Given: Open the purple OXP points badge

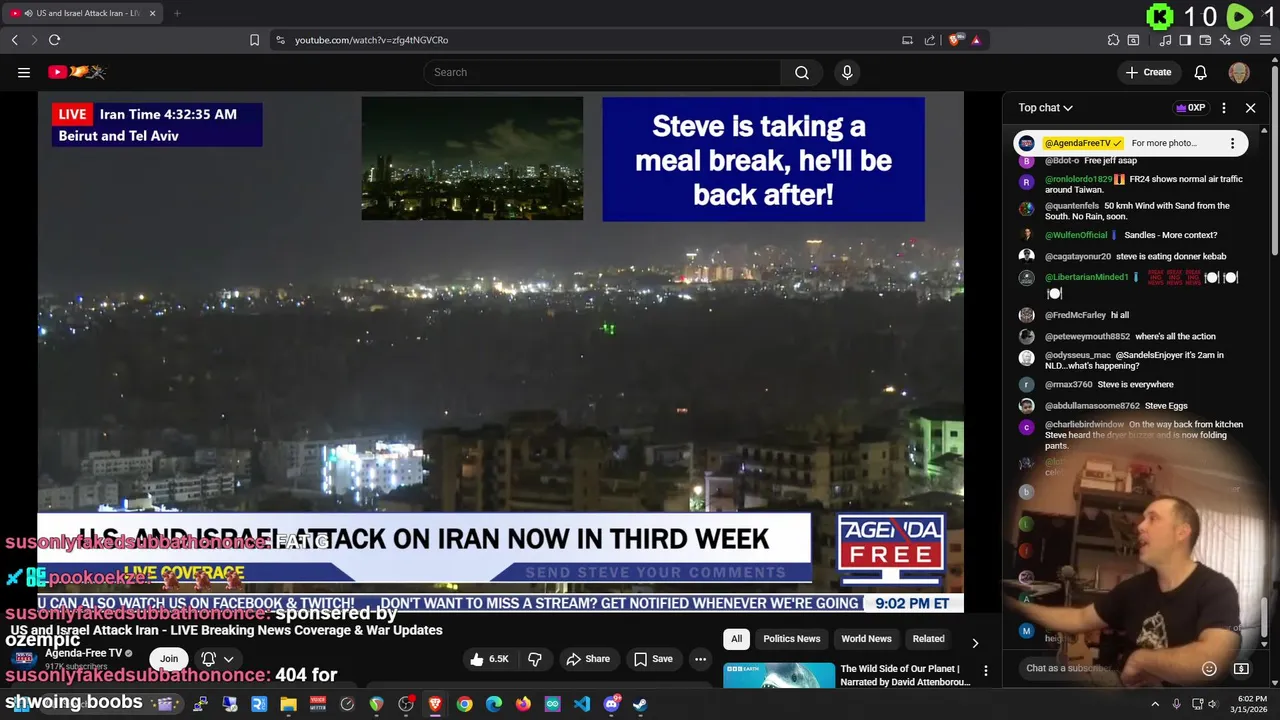Looking at the screenshot, I should tap(1190, 108).
